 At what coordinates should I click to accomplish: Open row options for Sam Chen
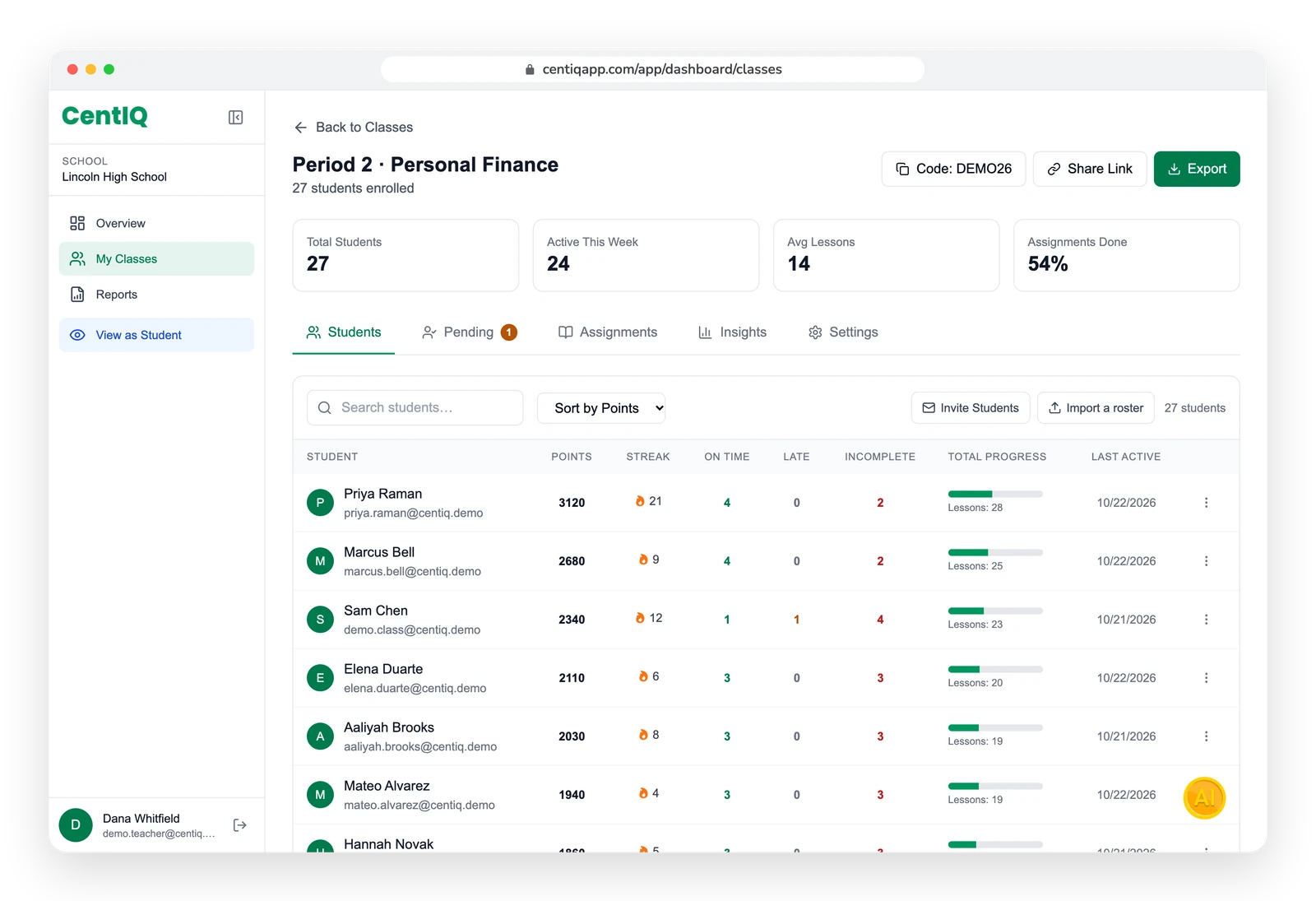(x=1207, y=620)
